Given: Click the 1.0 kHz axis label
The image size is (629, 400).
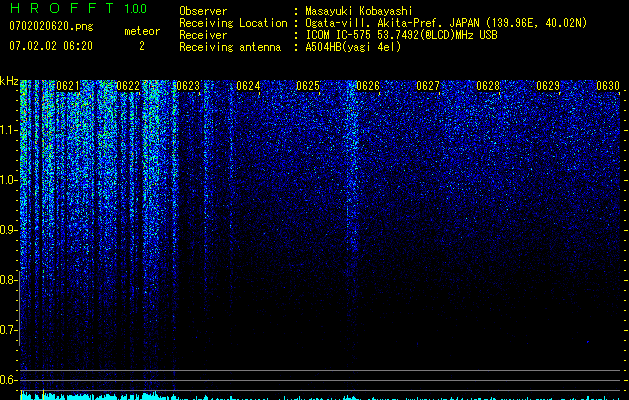Looking at the screenshot, I should [x=8, y=180].
